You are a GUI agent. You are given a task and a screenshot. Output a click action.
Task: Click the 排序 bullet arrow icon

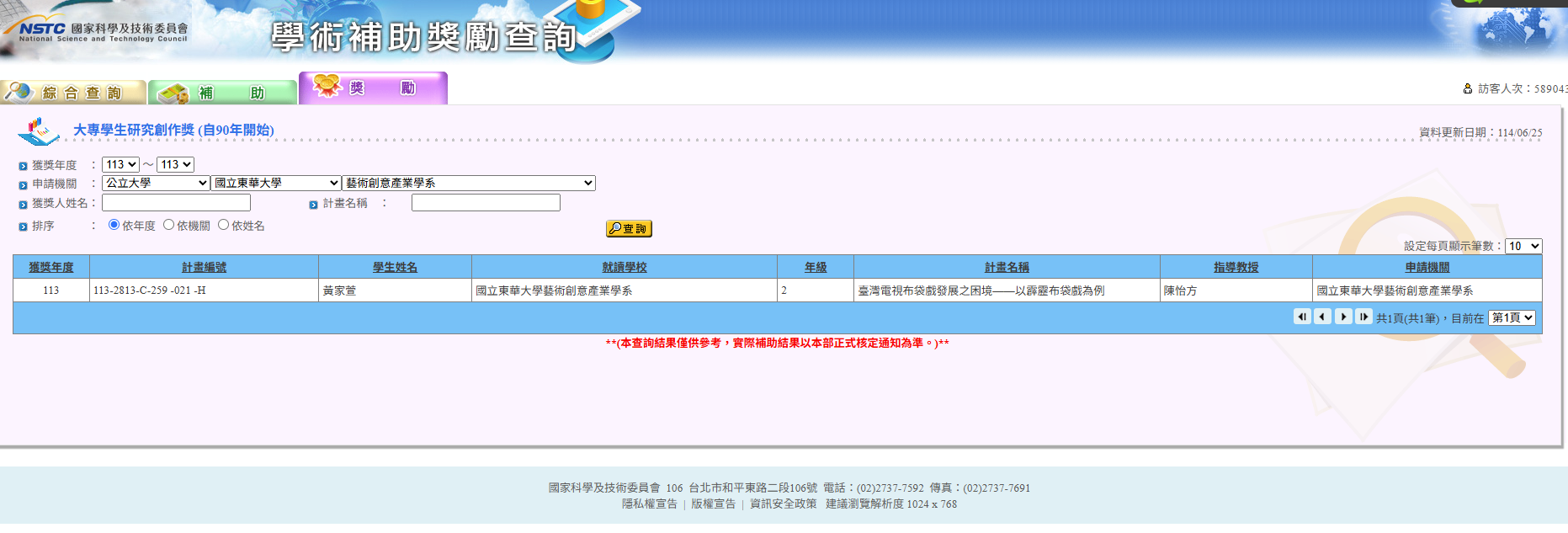click(23, 227)
